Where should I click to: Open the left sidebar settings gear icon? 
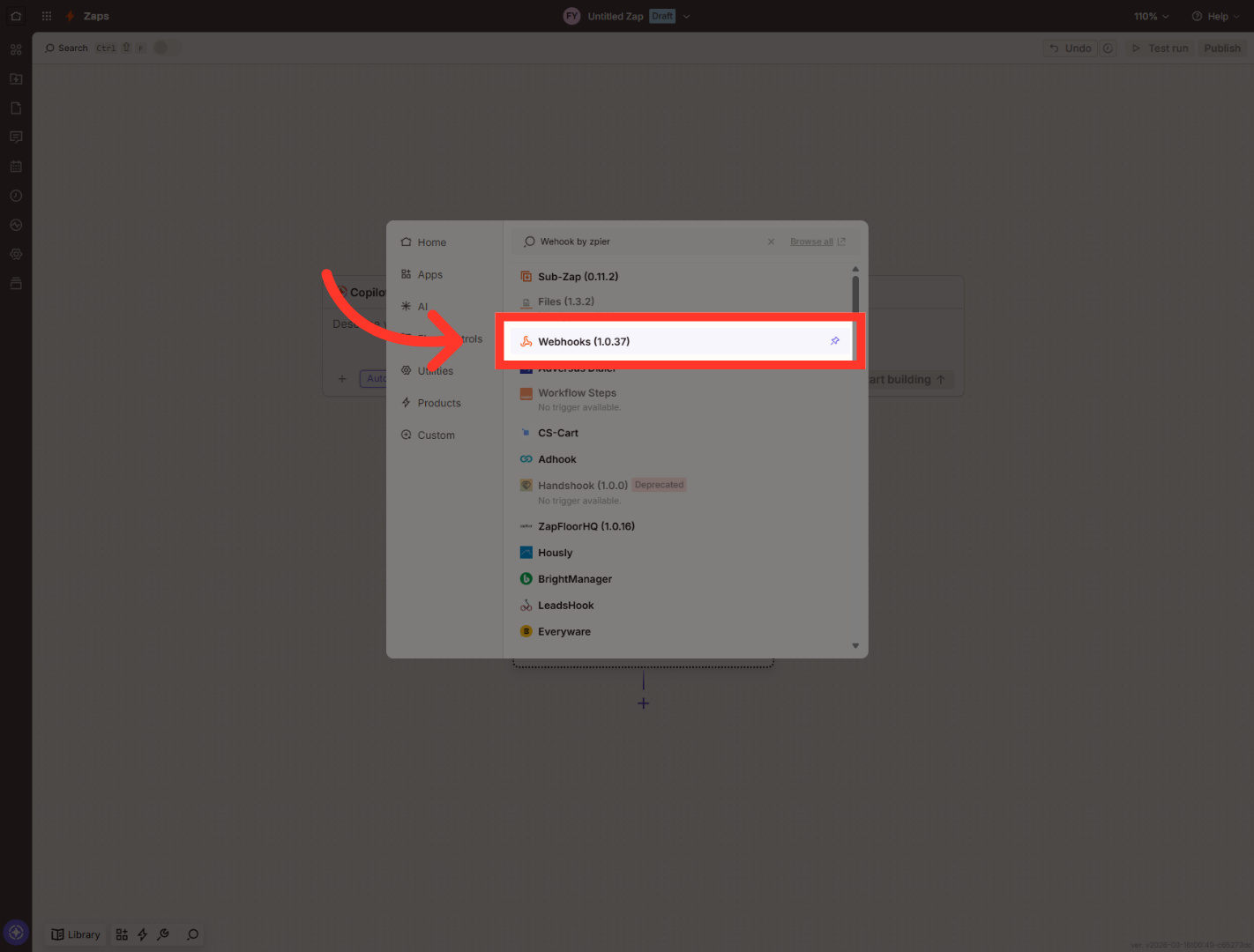[16, 254]
